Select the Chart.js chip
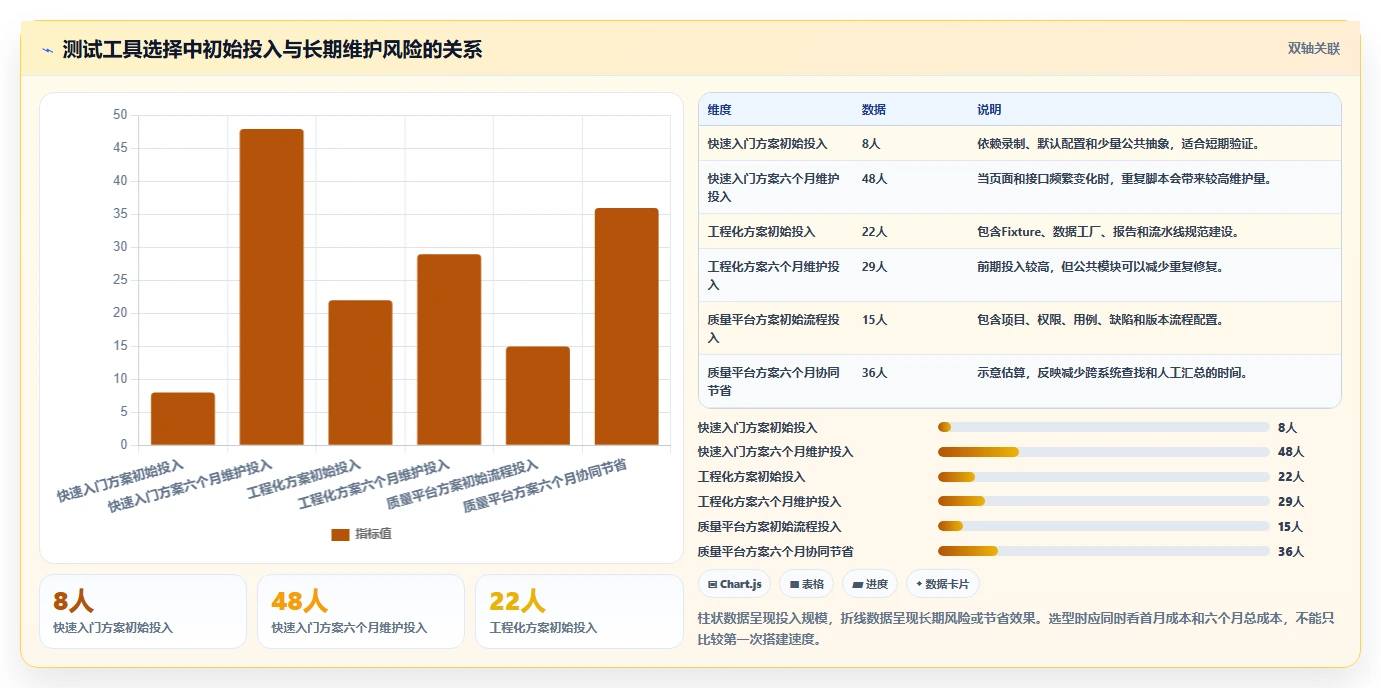Image resolution: width=1381 pixels, height=688 pixels. coord(734,584)
